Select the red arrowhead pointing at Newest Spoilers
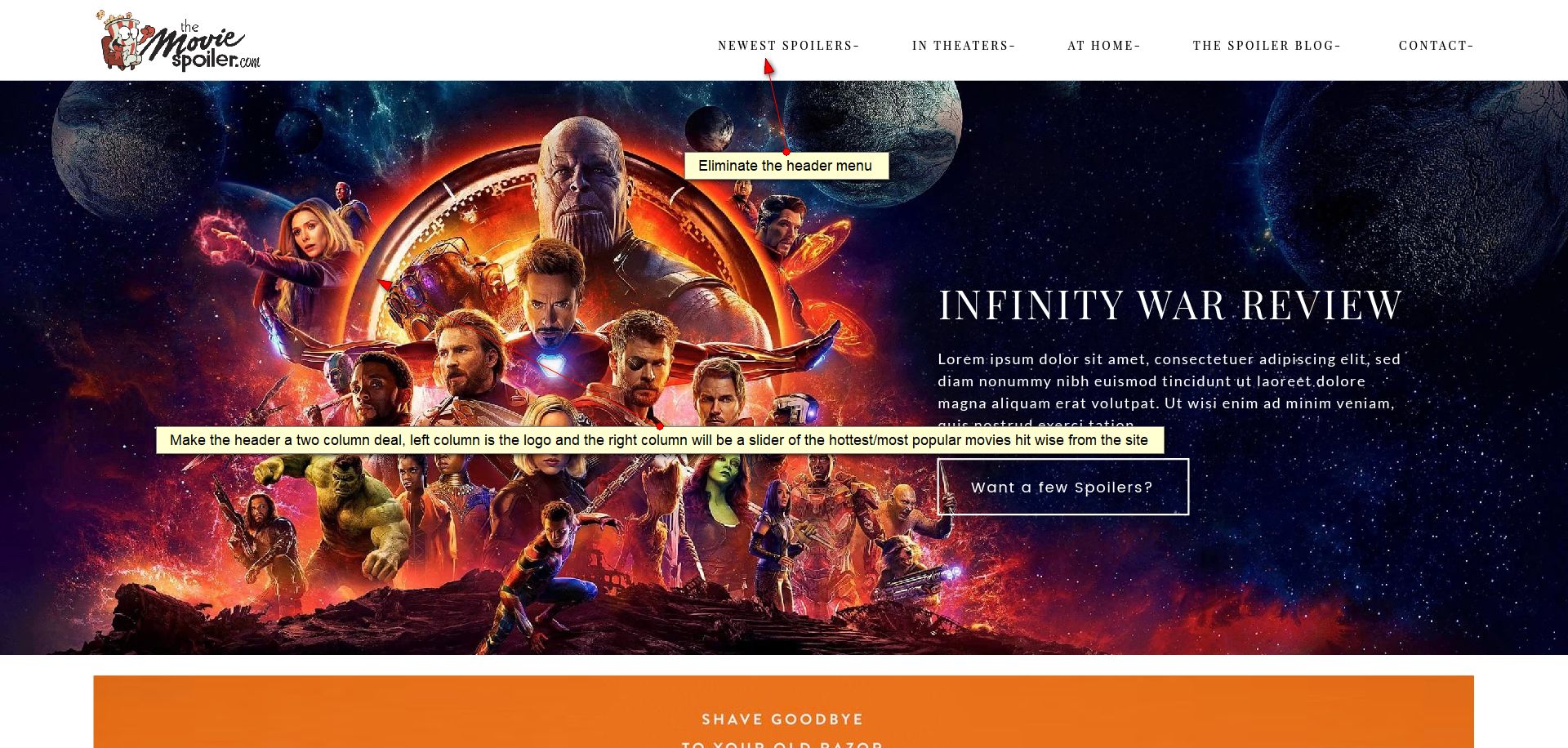Image resolution: width=1568 pixels, height=748 pixels. [x=768, y=67]
